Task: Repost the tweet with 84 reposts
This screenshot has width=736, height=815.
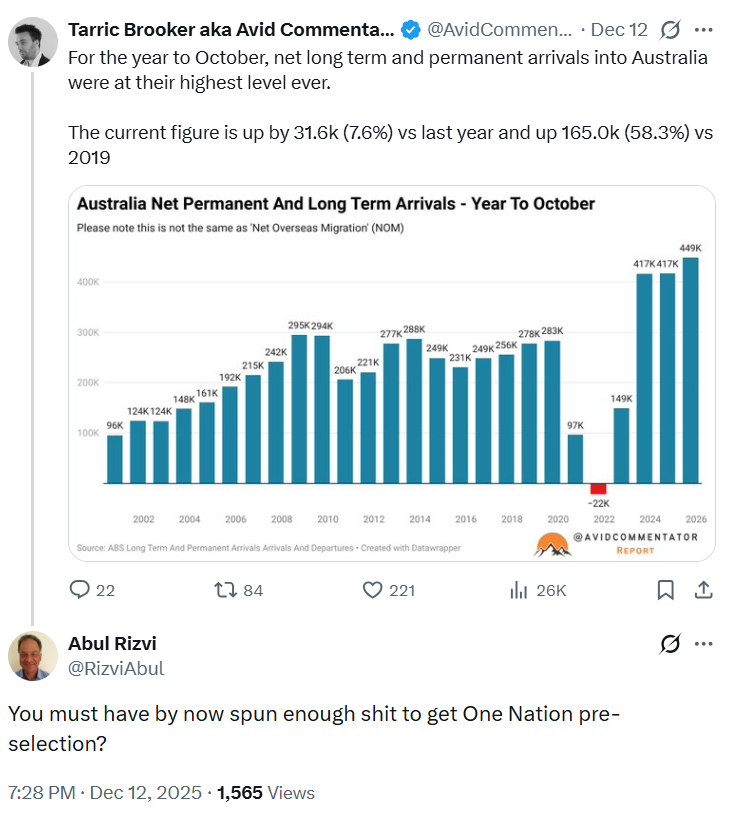Action: tap(227, 590)
